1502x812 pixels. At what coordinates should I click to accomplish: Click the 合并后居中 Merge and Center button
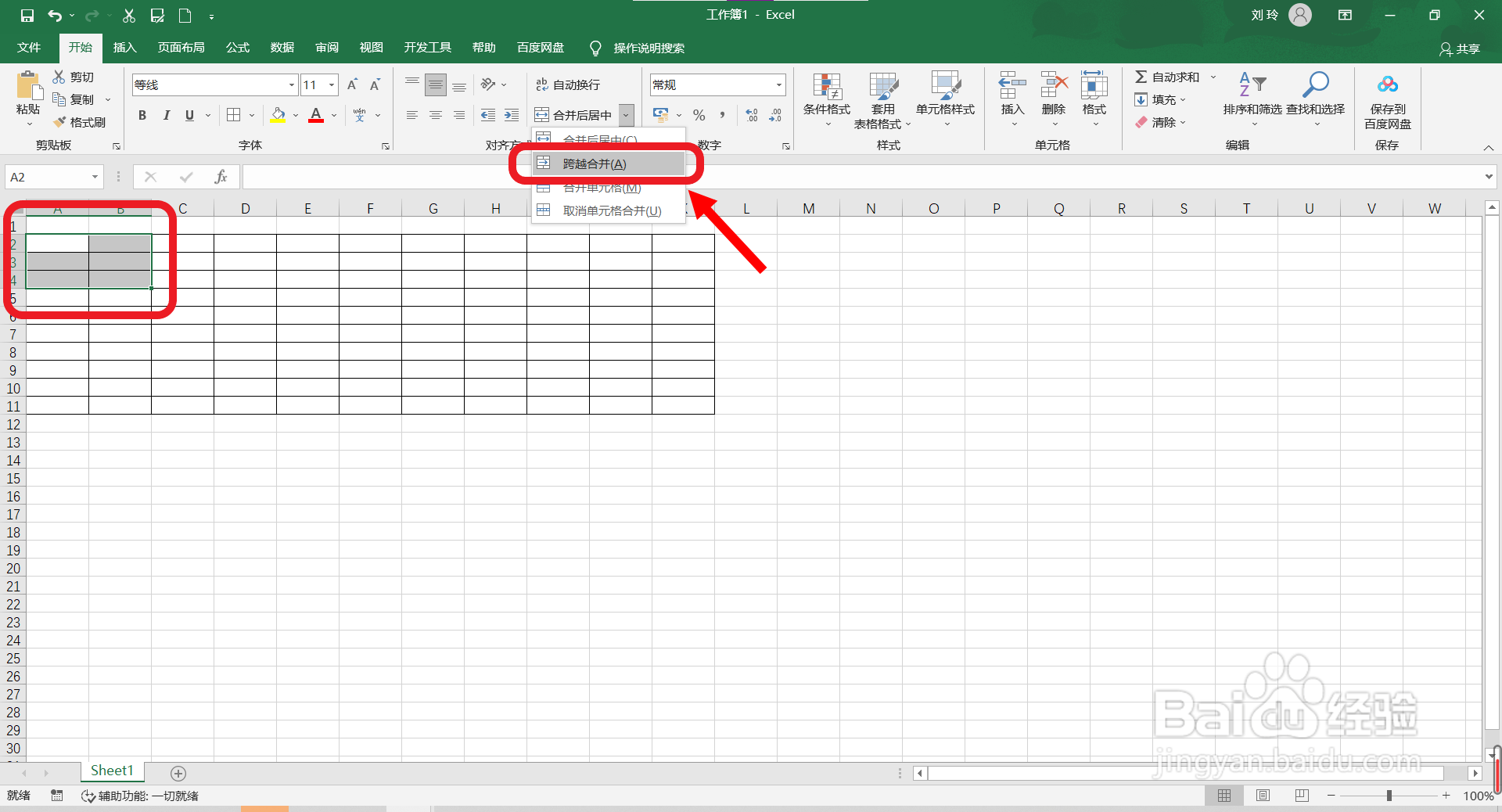(575, 115)
